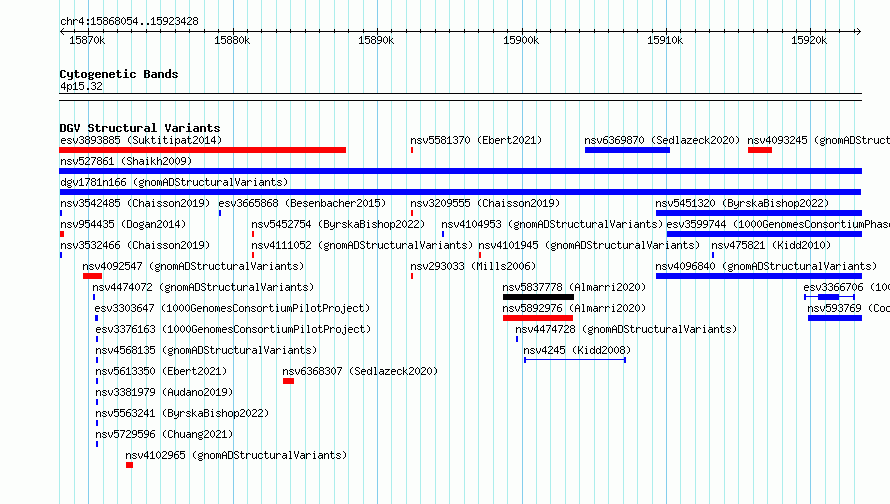Click the red nsv4102965 variant bar
Viewport: 890px width, 504px height.
pyautogui.click(x=129, y=465)
